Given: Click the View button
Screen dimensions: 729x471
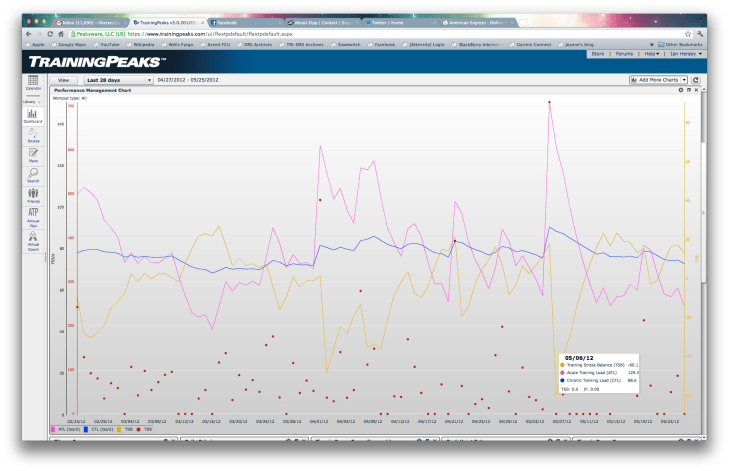Looking at the screenshot, I should pos(63,79).
